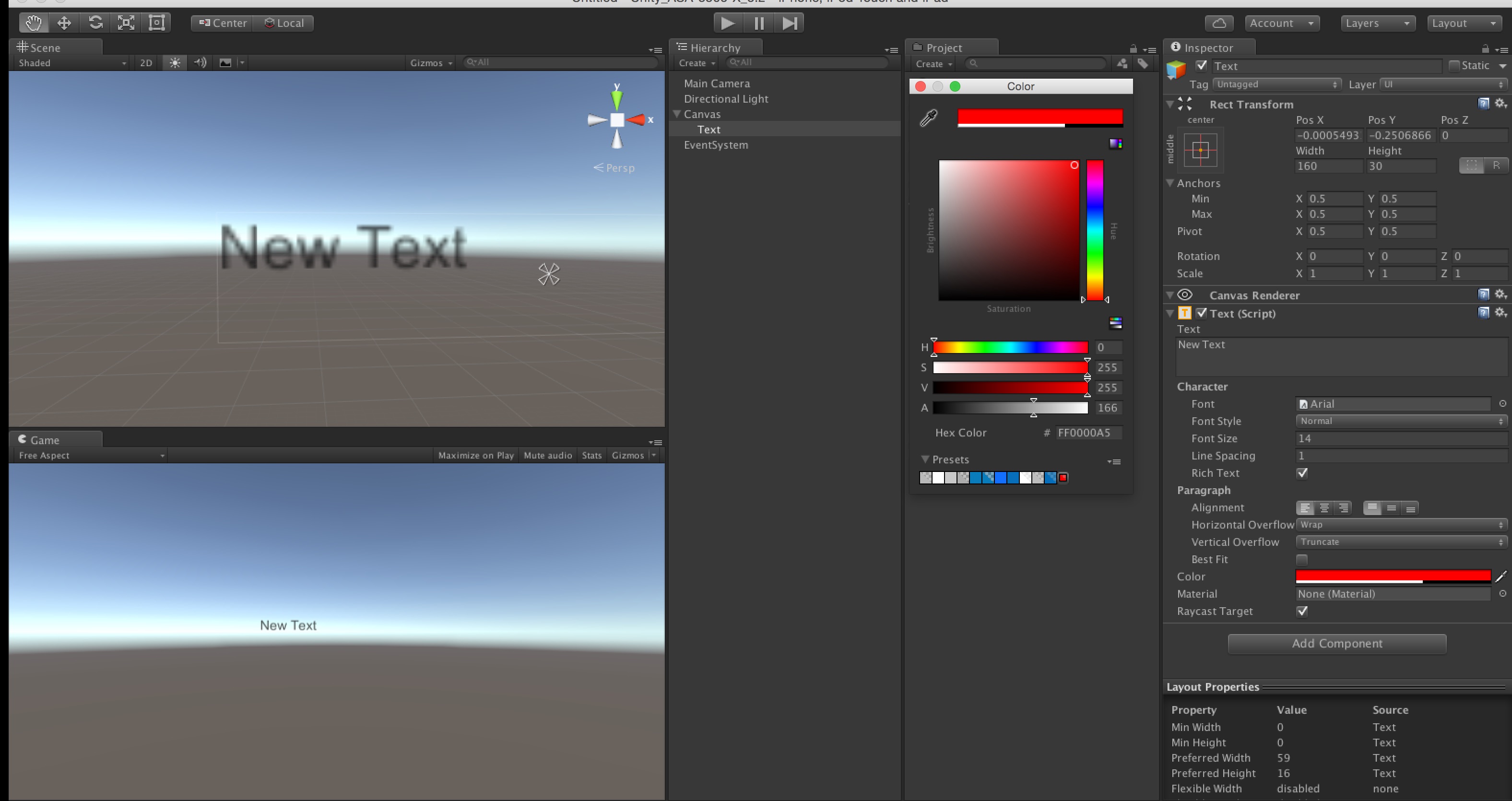This screenshot has height=801, width=1512.
Task: Toggle the Static checkbox
Action: pyautogui.click(x=1454, y=66)
